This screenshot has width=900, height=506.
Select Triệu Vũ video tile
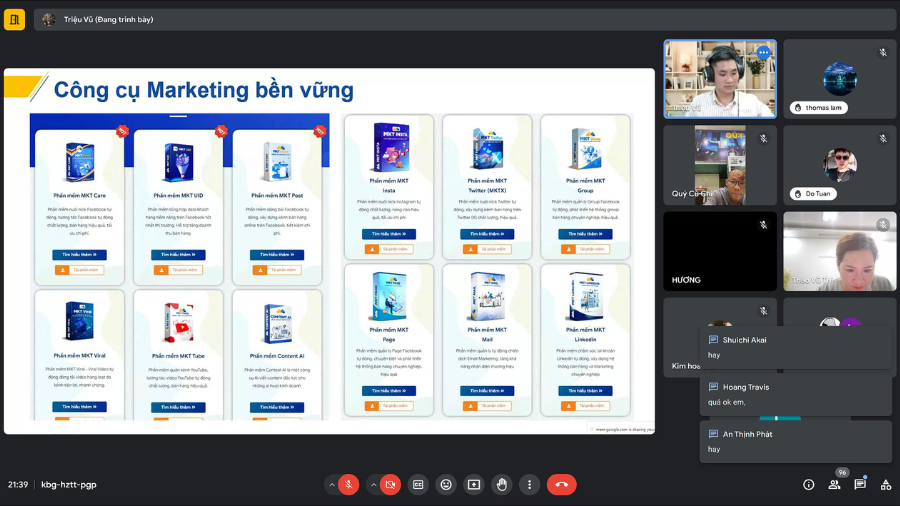720,79
